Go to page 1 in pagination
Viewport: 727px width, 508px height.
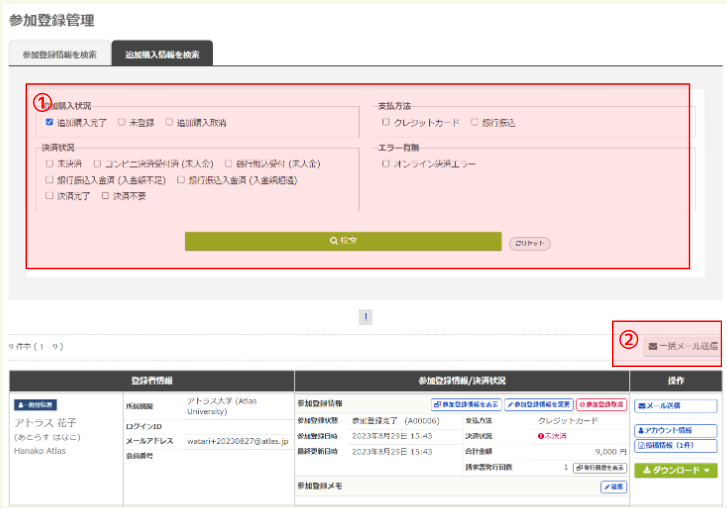(x=365, y=316)
